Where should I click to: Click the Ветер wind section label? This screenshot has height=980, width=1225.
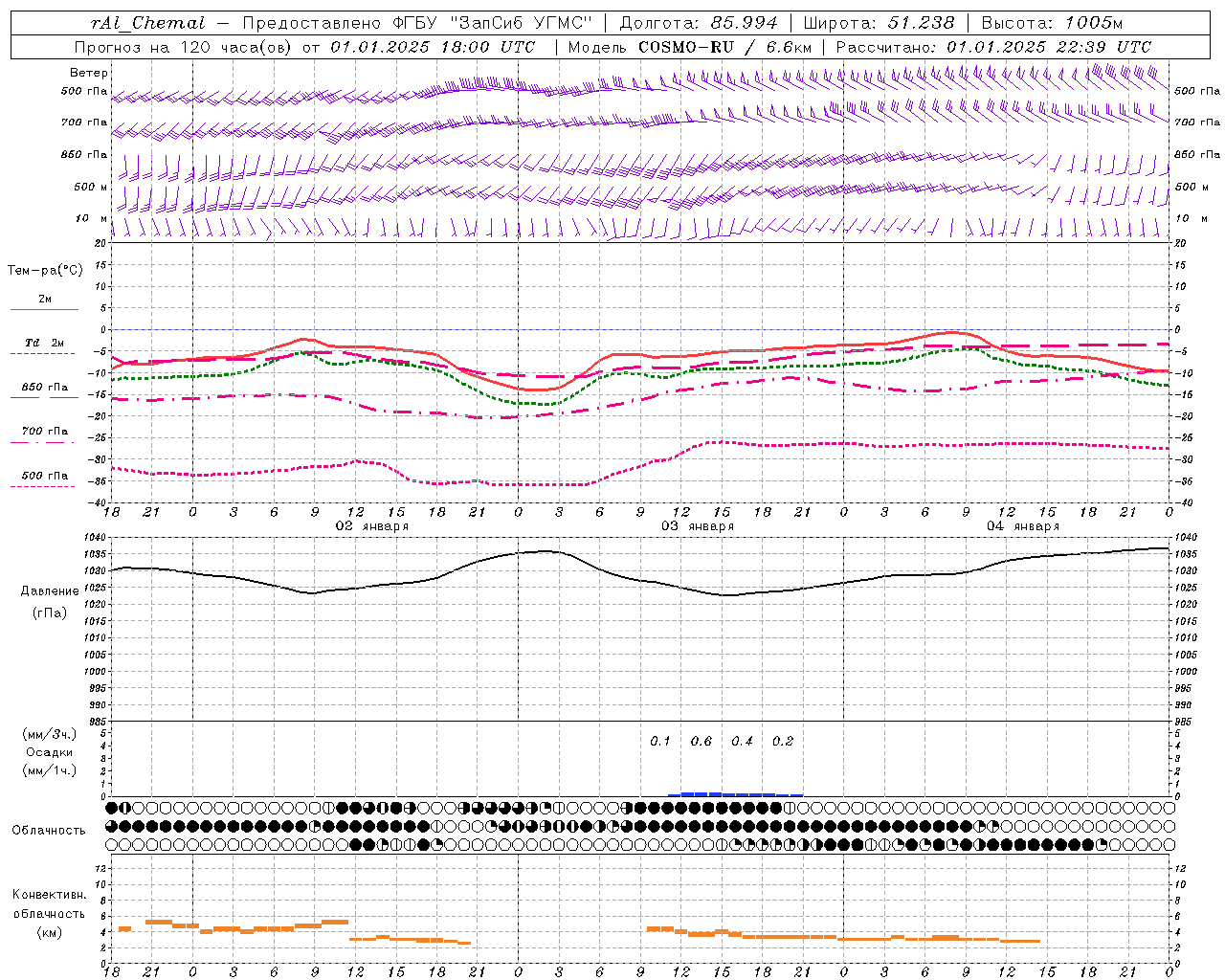89,73
